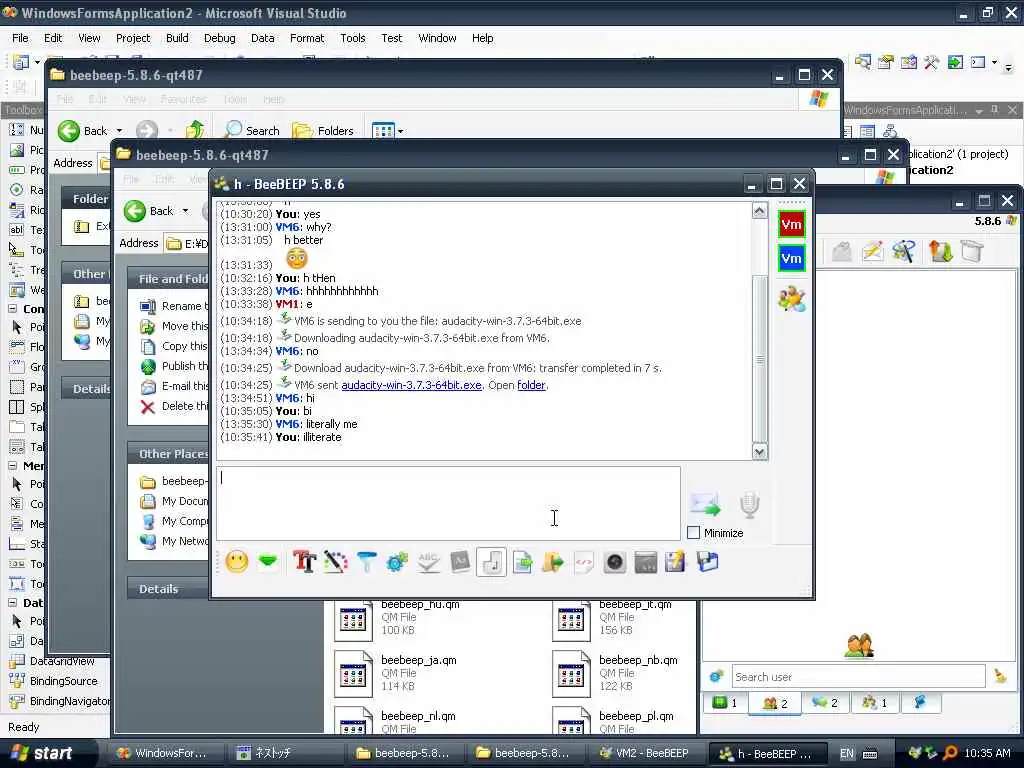The height and width of the screenshot is (768, 1024).
Task: Click Folders in the rear Explorer window toolbar
Action: coord(323,131)
